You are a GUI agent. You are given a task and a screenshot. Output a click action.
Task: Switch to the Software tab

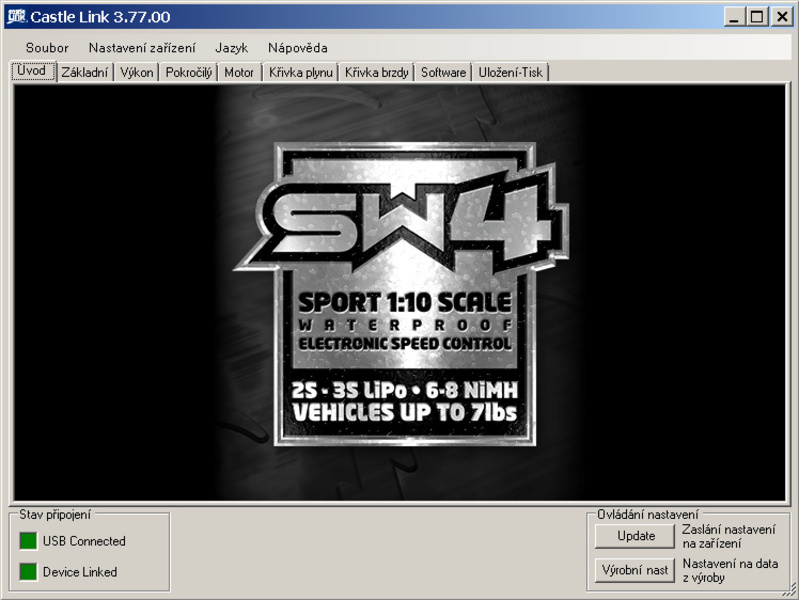point(443,72)
